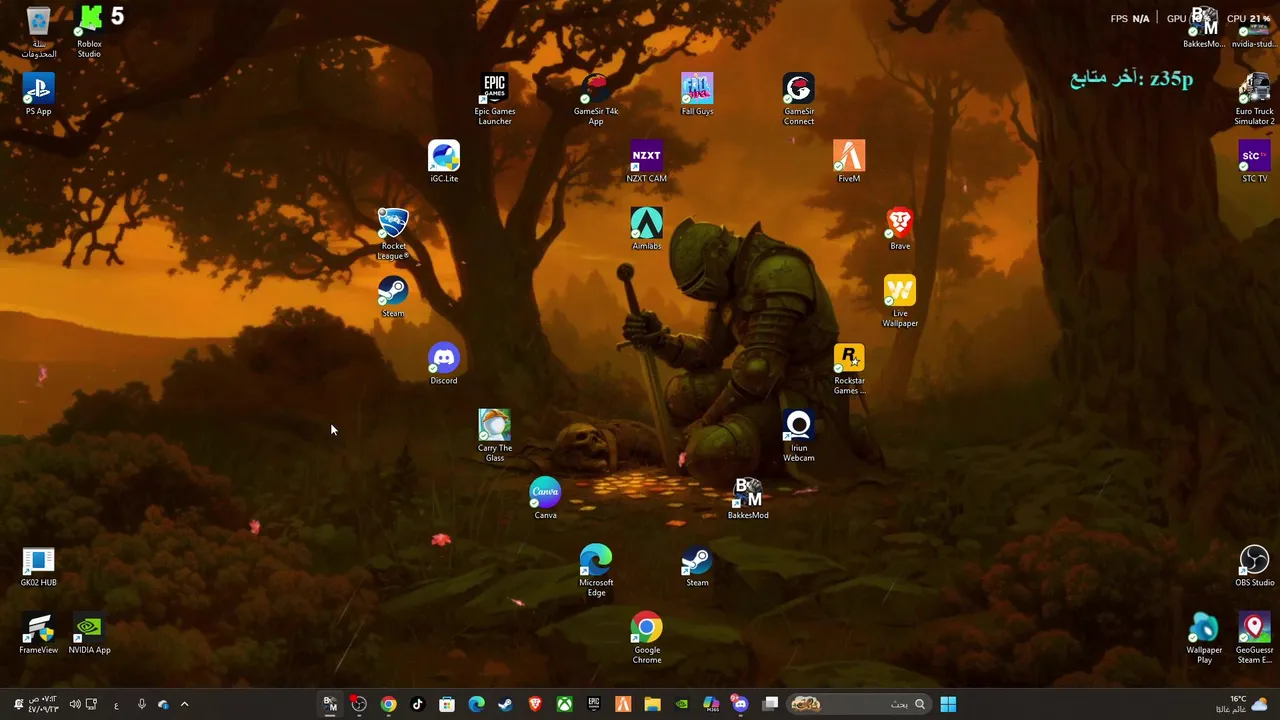
Task: Open Roblox Studio desktop shortcut
Action: [x=89, y=33]
